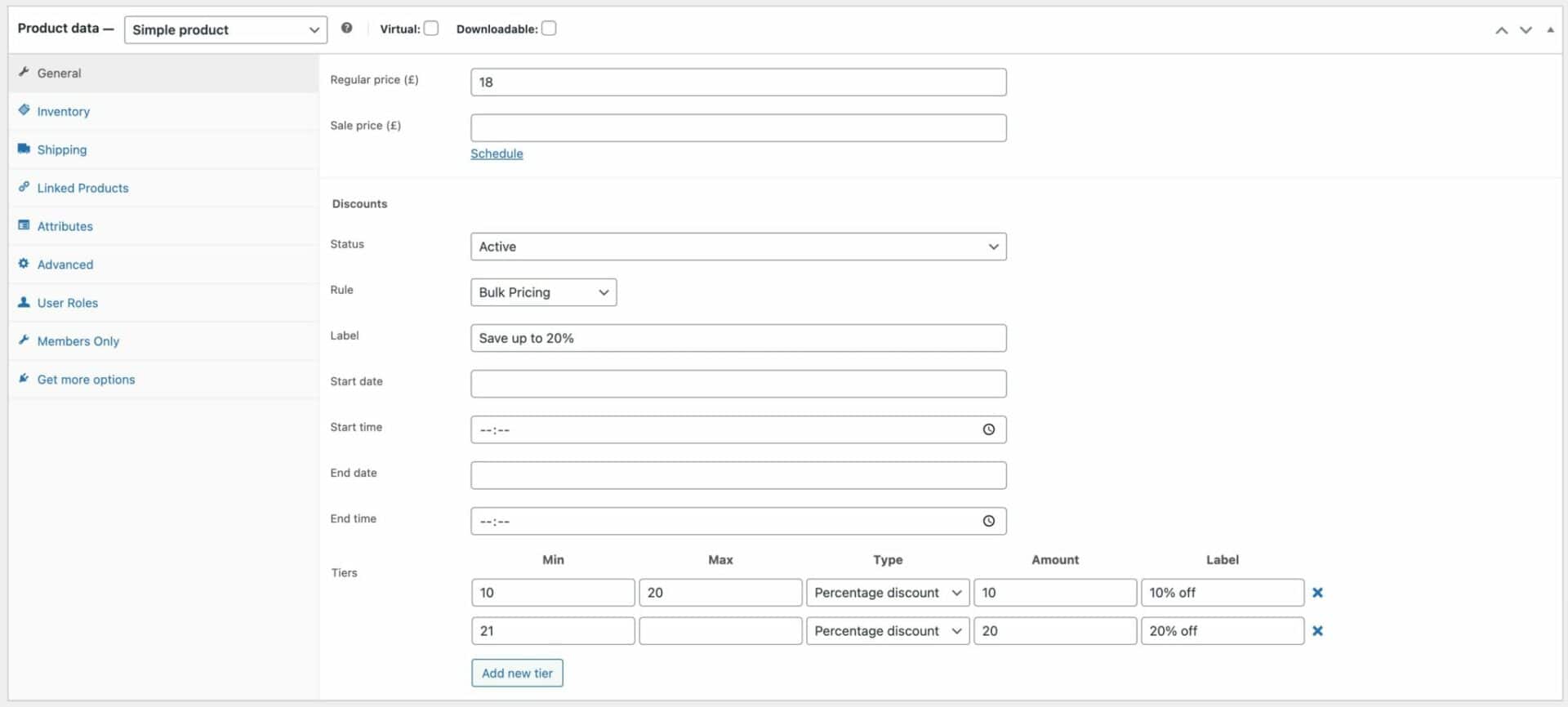Screen dimensions: 1568x707
Task: Open the Linked Products tab
Action: click(163, 188)
